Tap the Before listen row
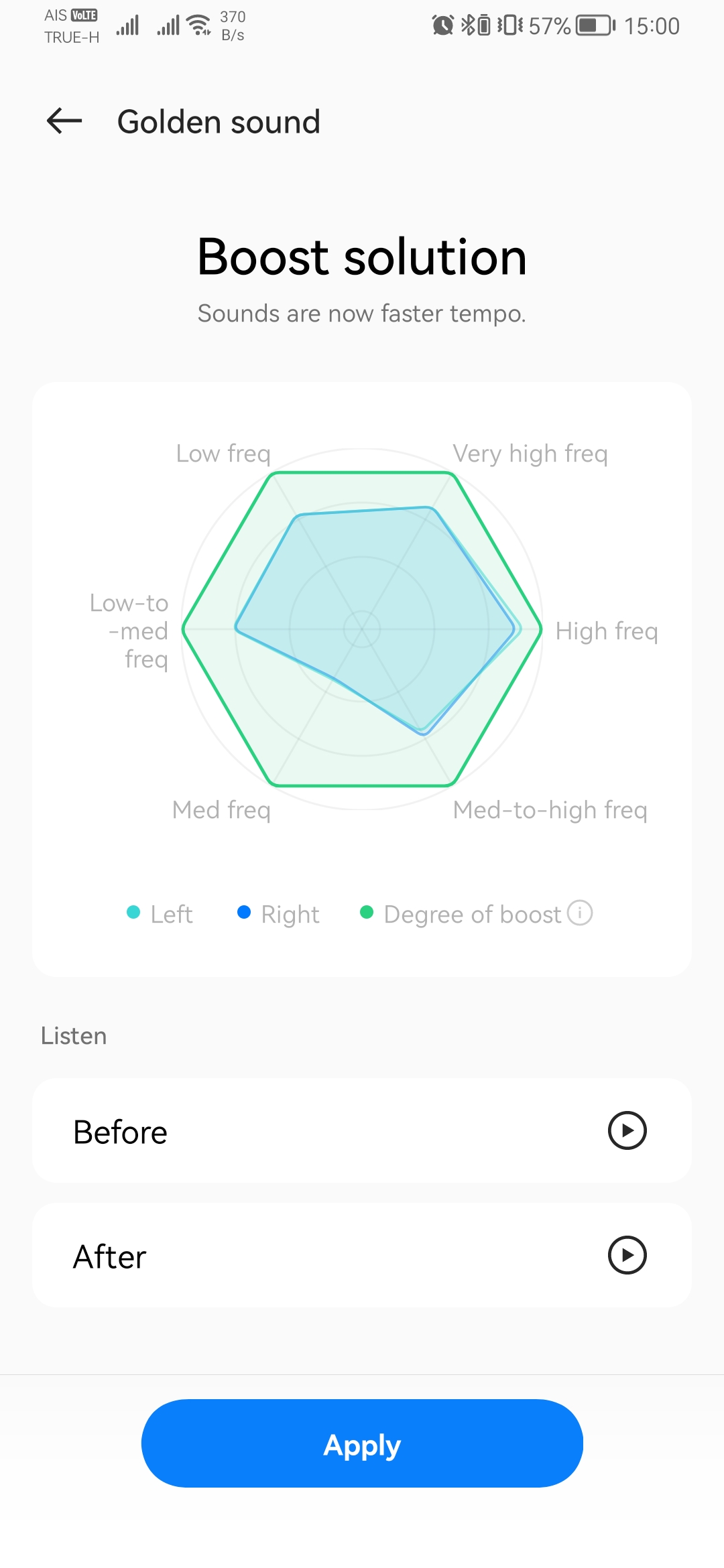Image resolution: width=724 pixels, height=1568 pixels. pyautogui.click(x=362, y=1130)
